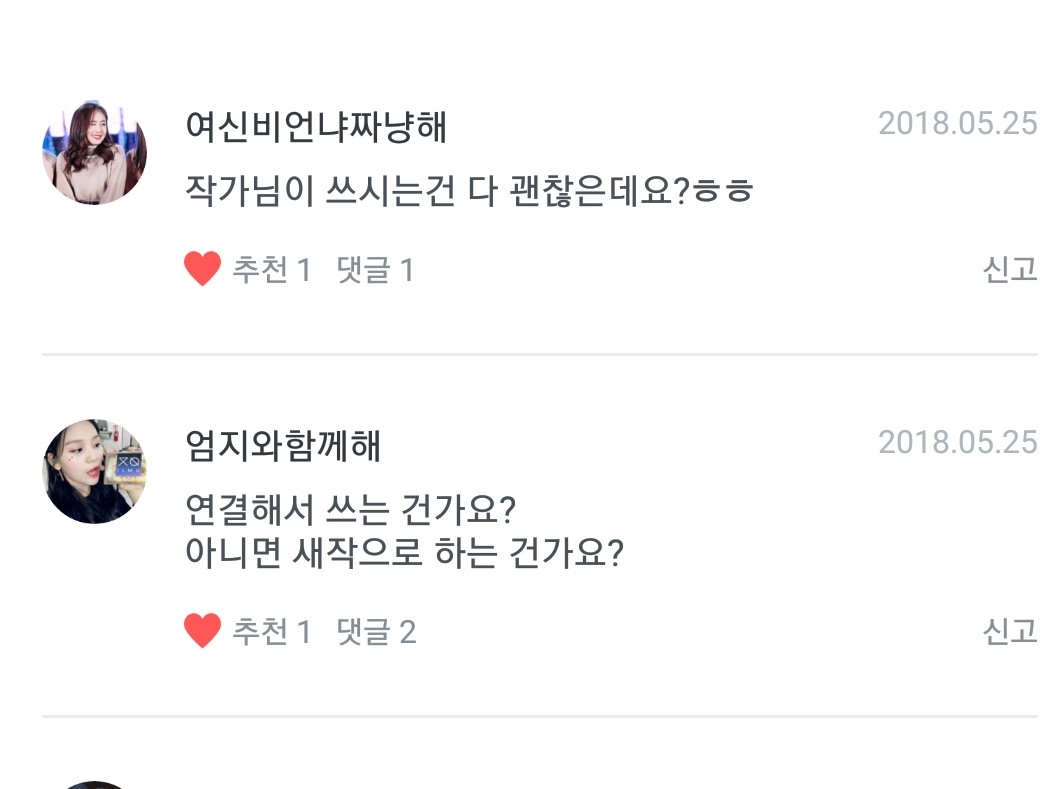Image resolution: width=1052 pixels, height=789 pixels.
Task: Click the divider below 엄지와함께해's comment
Action: [x=539, y=716]
